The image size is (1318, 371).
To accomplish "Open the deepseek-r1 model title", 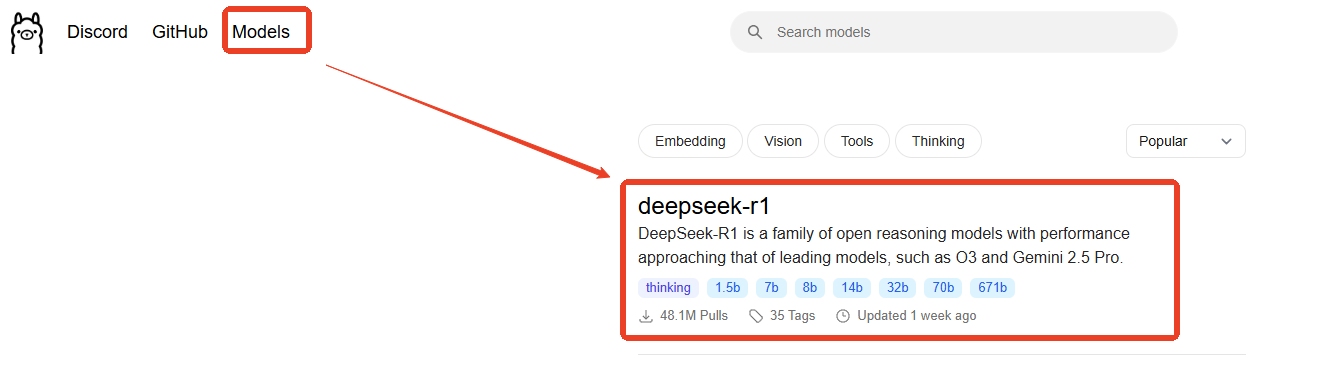I will click(704, 206).
